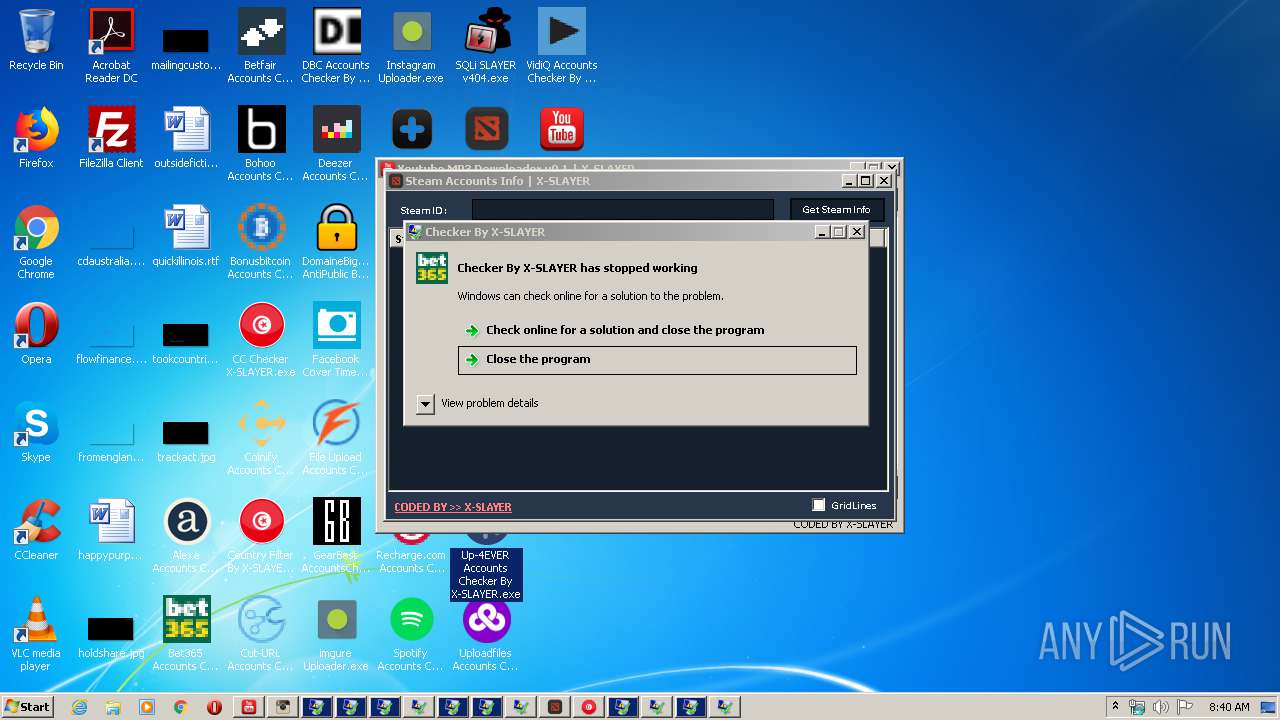1280x720 pixels.
Task: Open network status tray icon
Action: click(1137, 707)
